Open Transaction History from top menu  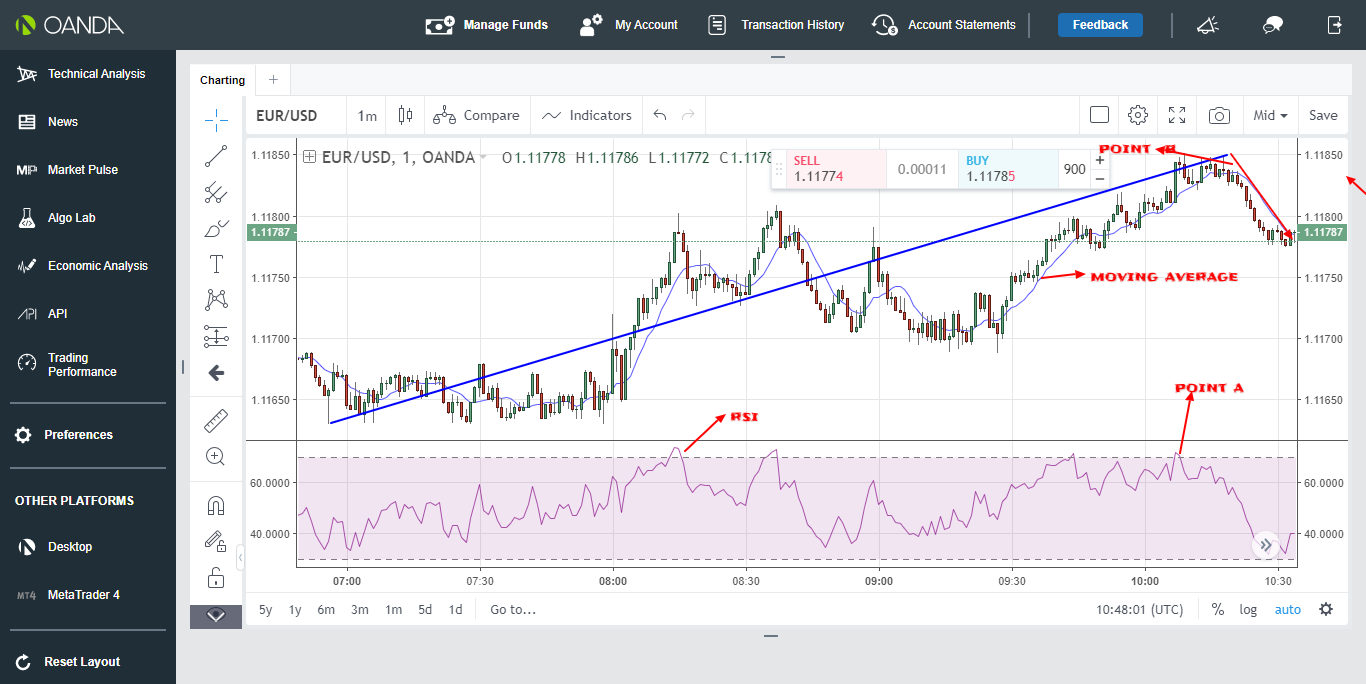[x=776, y=25]
